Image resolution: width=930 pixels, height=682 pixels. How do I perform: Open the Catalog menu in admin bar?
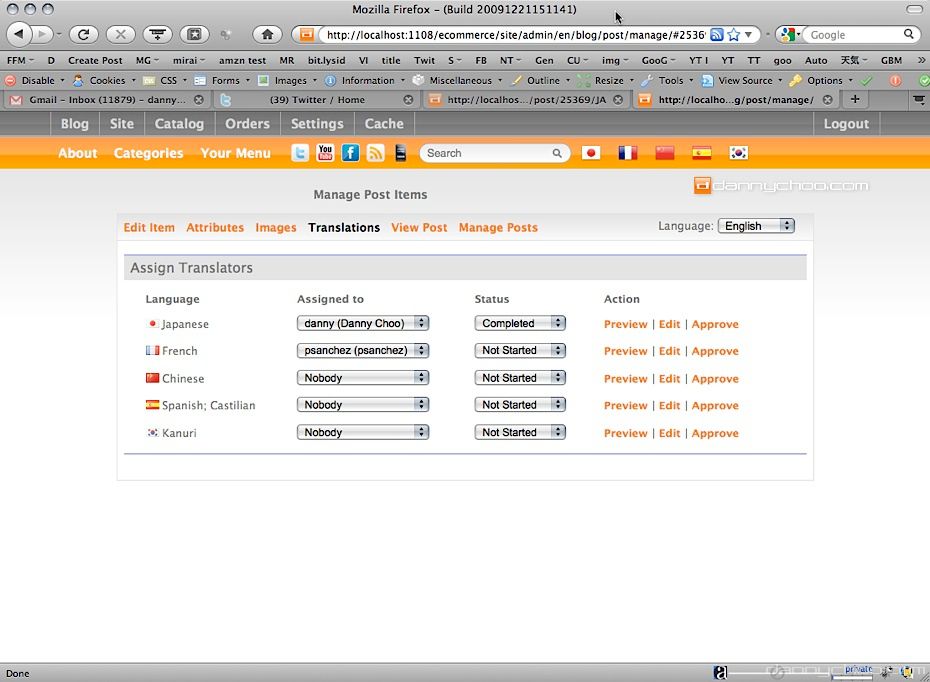pos(179,124)
